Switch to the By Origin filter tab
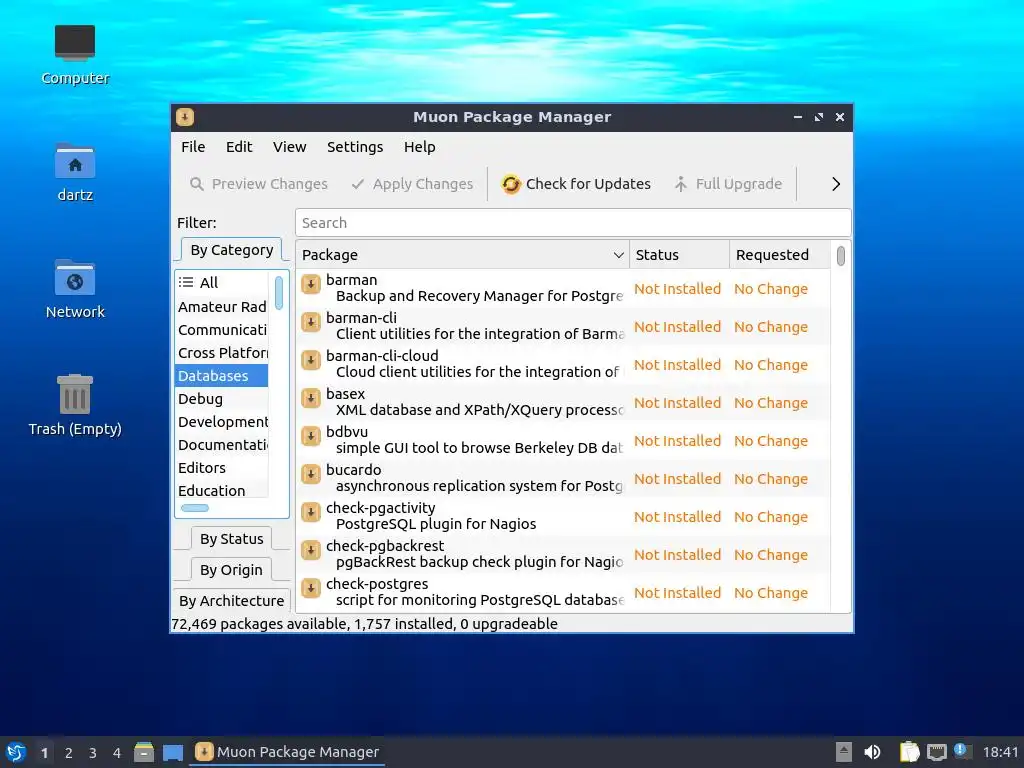 click(232, 569)
